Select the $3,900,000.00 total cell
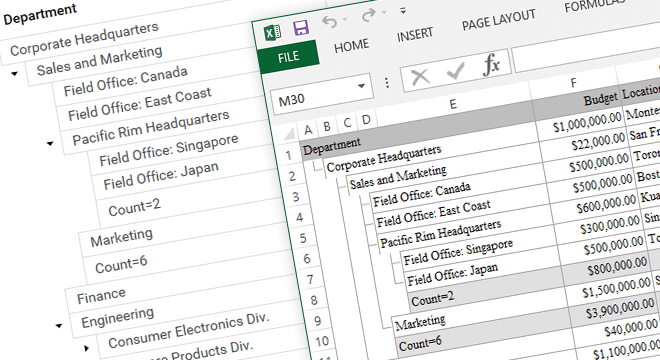The width and height of the screenshot is (660, 360). coord(620,308)
